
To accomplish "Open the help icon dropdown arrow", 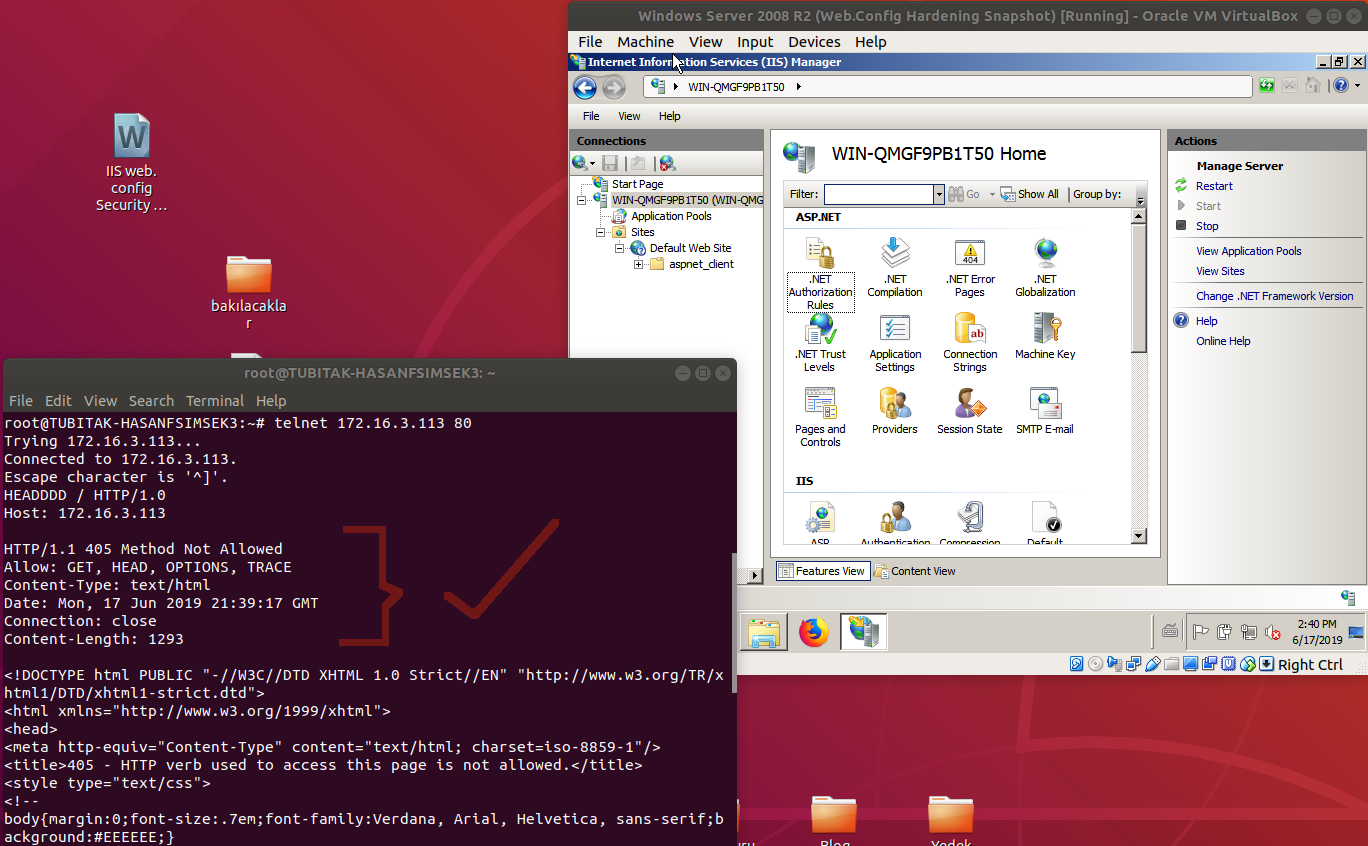I will pyautogui.click(x=1357, y=86).
